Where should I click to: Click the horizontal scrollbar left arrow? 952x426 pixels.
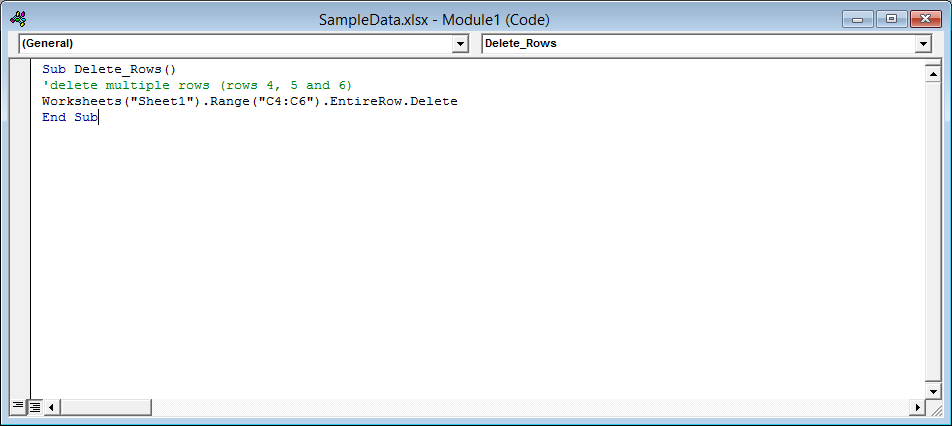click(52, 407)
